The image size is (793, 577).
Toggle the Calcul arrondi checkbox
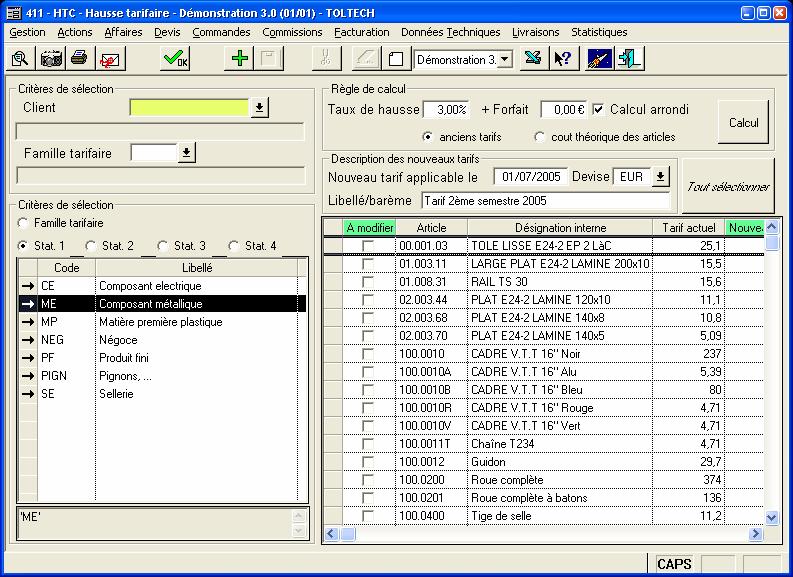[598, 109]
